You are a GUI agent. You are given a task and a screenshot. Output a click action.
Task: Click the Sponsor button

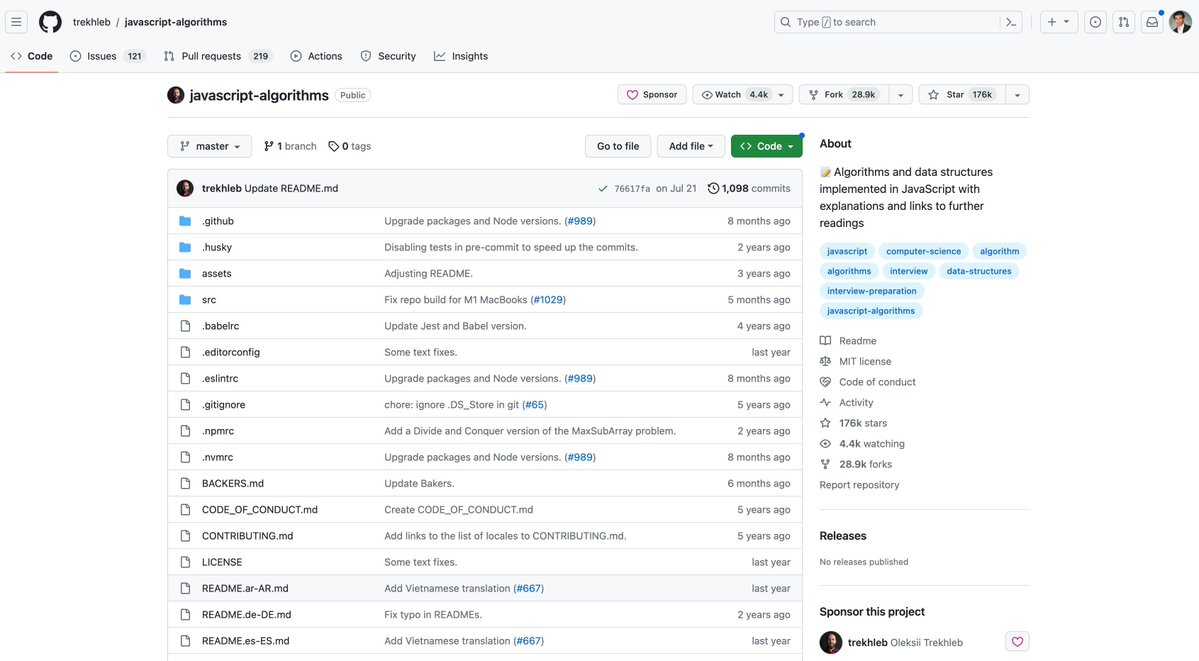click(x=651, y=95)
